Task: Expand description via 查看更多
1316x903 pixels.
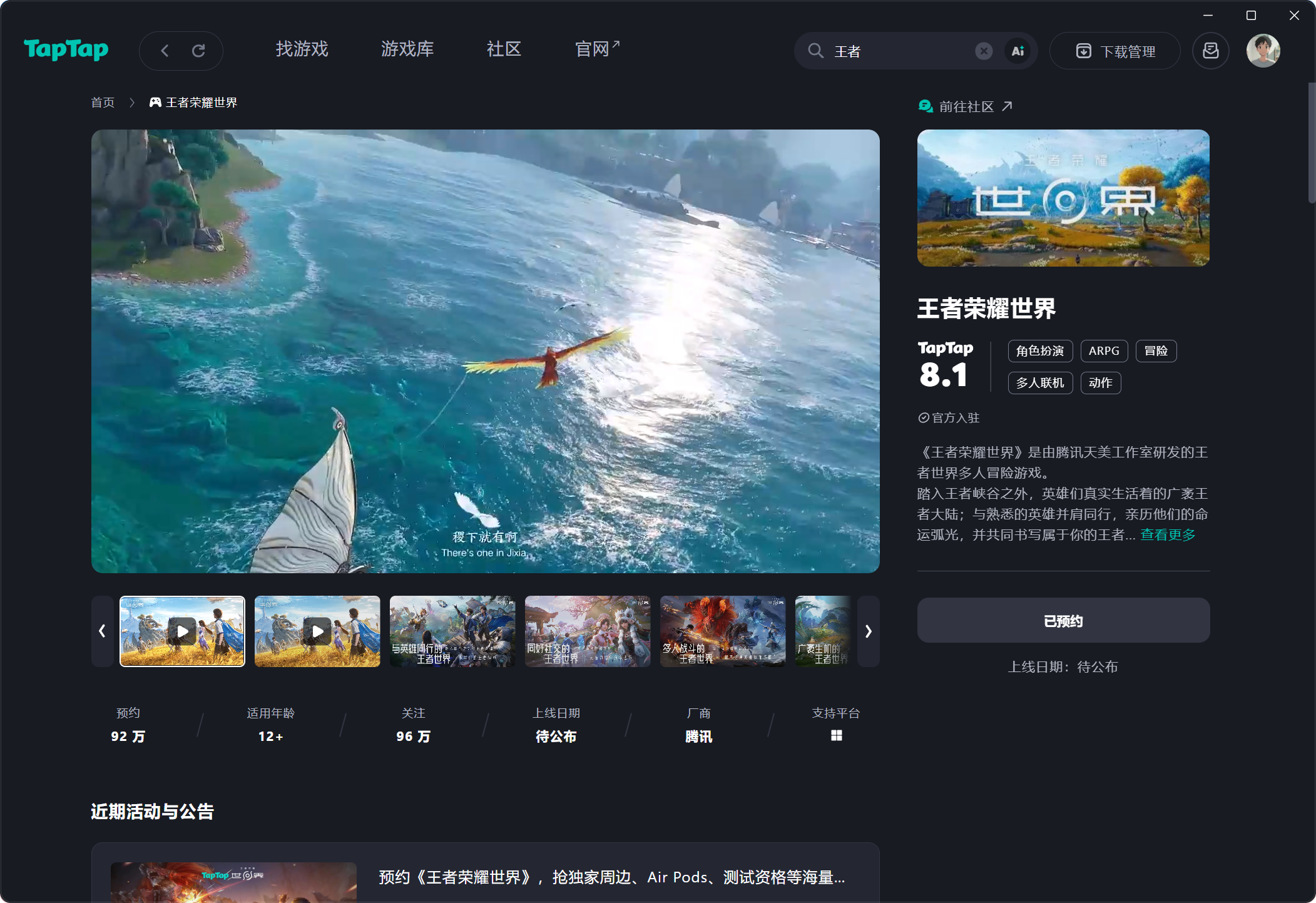Action: 1168,535
